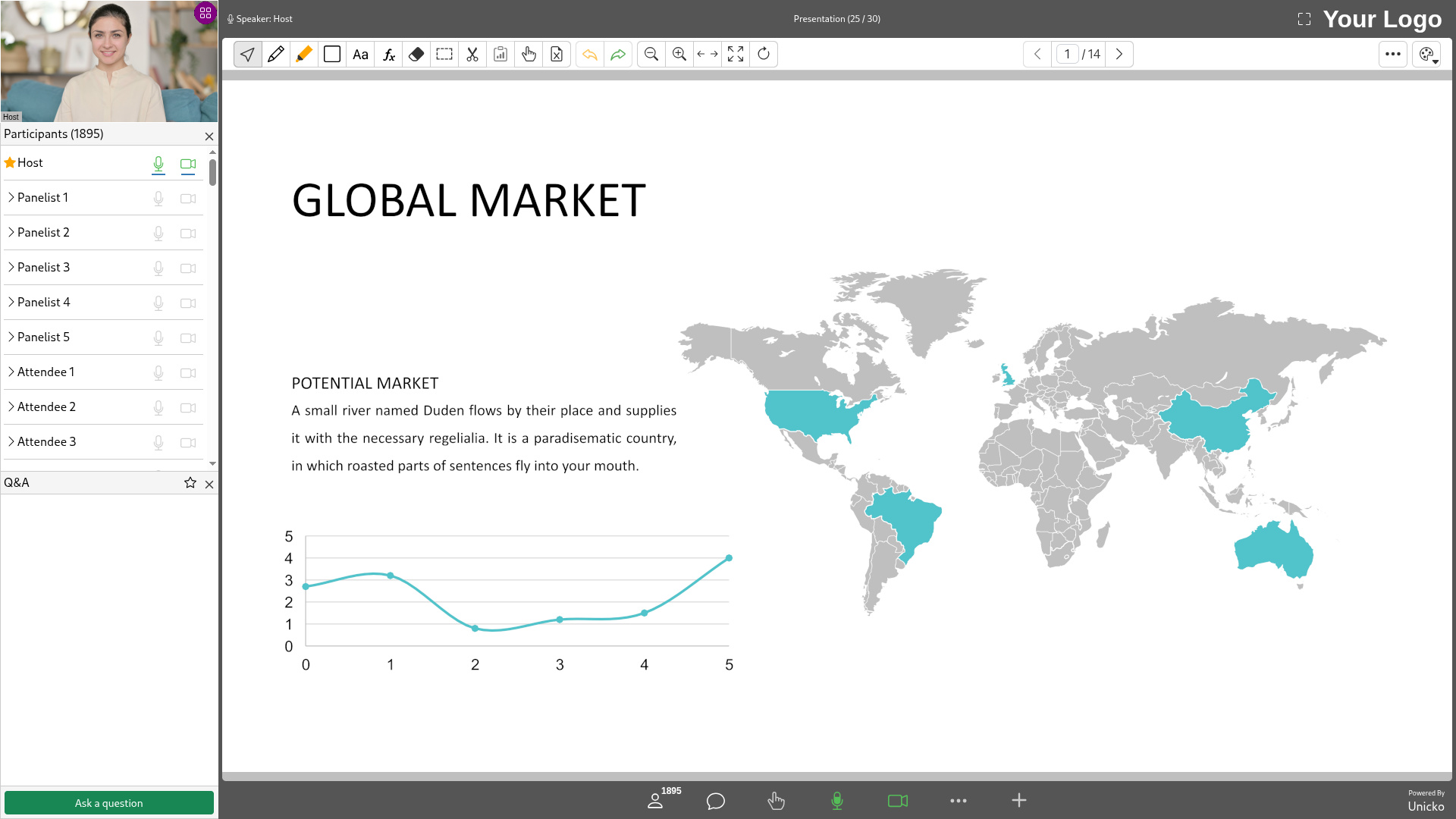Raise hand in bottom toolbar

(x=776, y=801)
